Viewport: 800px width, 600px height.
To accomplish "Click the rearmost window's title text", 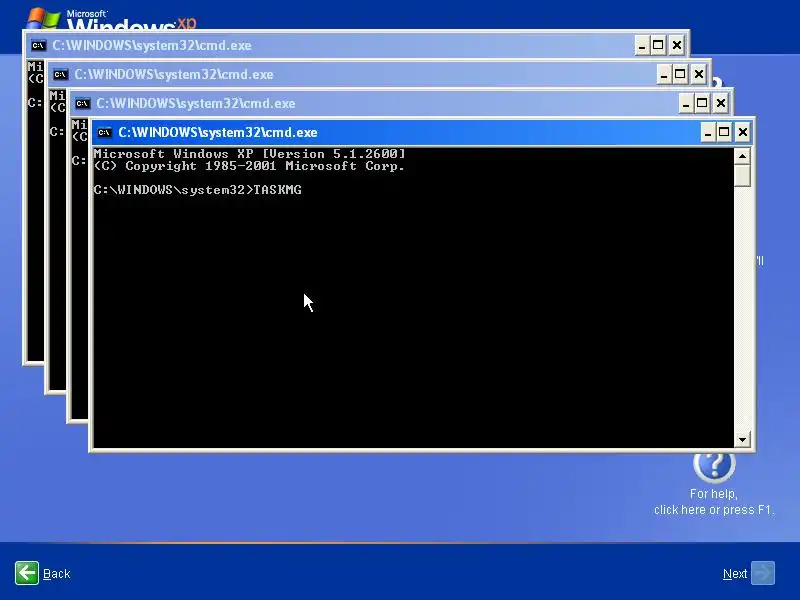I will [152, 45].
